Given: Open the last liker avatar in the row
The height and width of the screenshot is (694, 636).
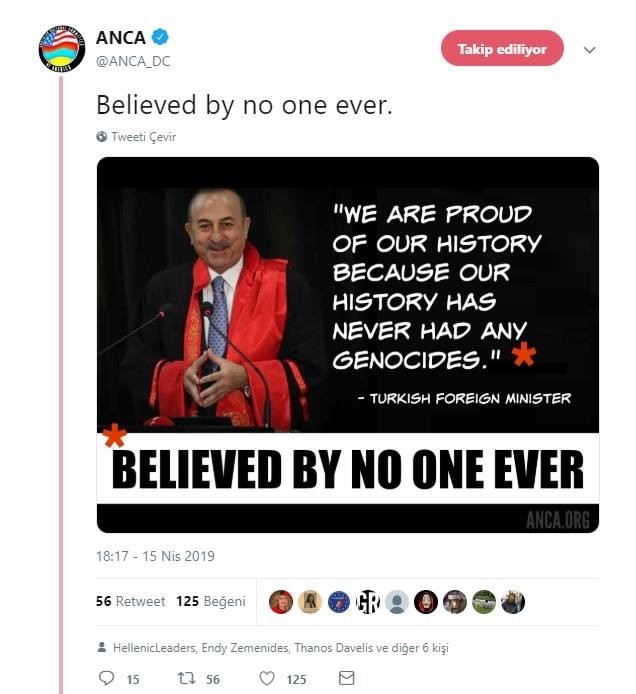Looking at the screenshot, I should (x=513, y=601).
